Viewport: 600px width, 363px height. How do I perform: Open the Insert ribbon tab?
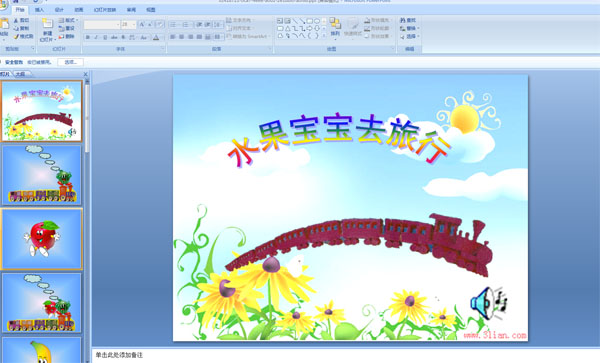[x=39, y=10]
